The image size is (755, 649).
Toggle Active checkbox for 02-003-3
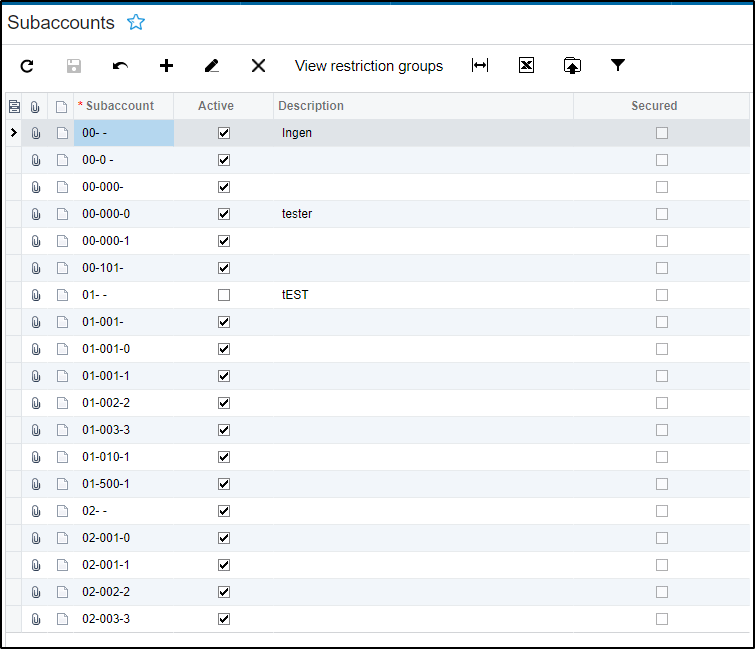tap(224, 619)
